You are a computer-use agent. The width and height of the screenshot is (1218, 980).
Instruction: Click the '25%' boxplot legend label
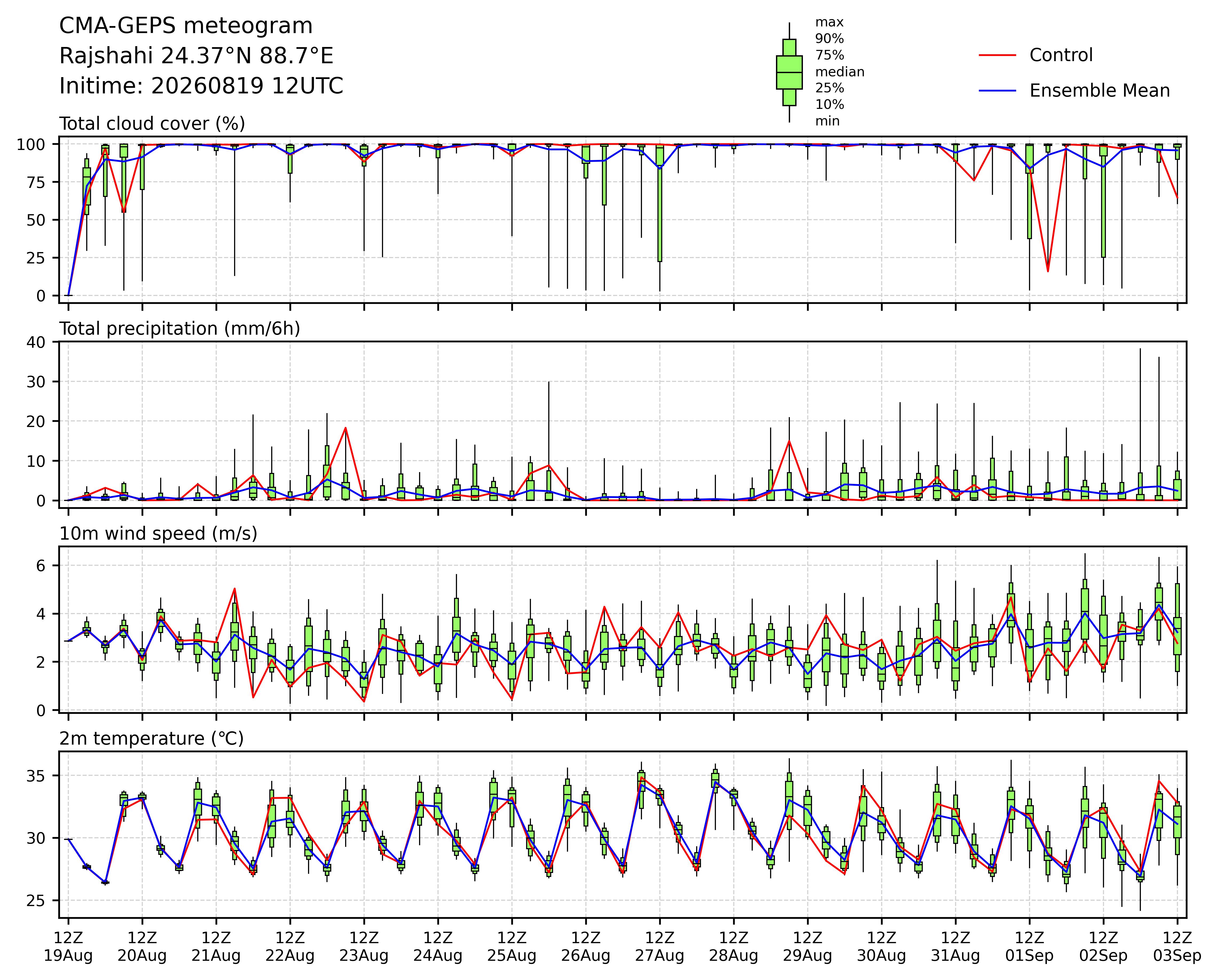[x=829, y=88]
